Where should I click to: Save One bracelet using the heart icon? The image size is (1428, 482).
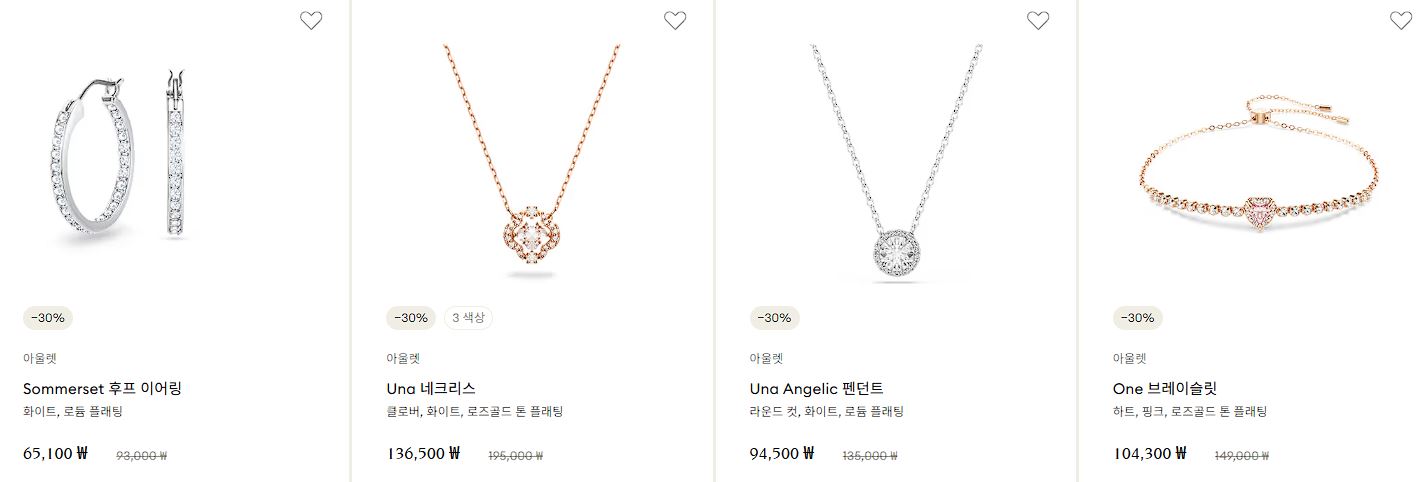point(1402,20)
